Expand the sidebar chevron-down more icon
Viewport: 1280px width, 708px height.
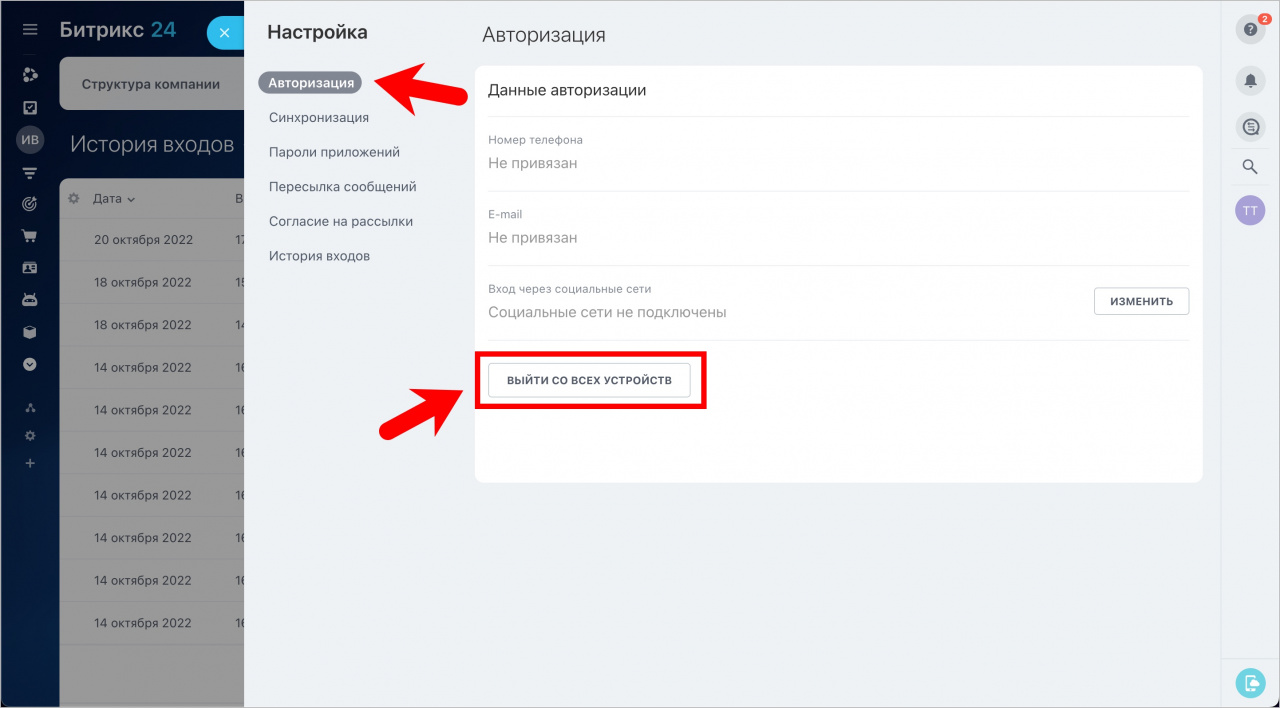coord(30,365)
